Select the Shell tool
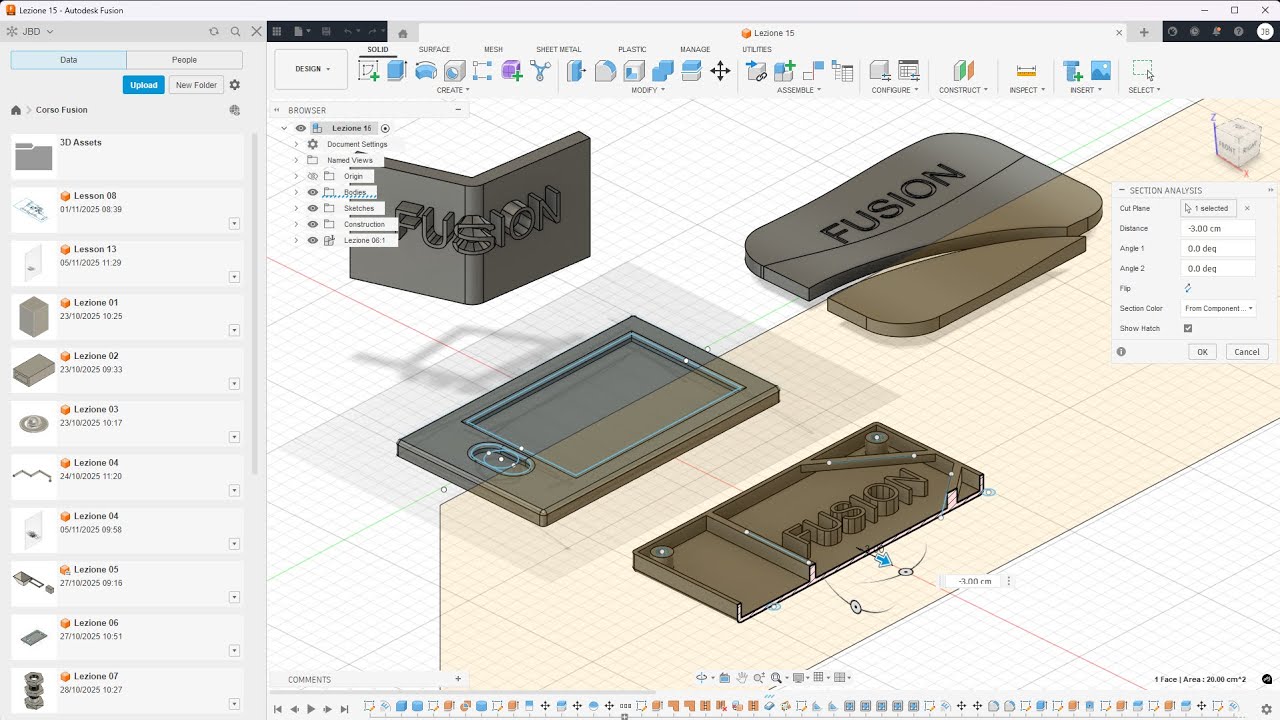 (634, 71)
